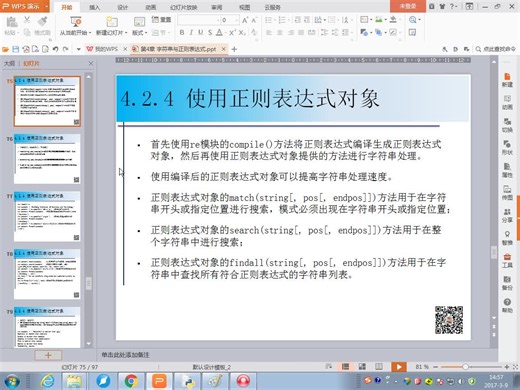The height and width of the screenshot is (390, 520).
Task: Click the 形状 icon in right sidebar
Action: tap(507, 148)
